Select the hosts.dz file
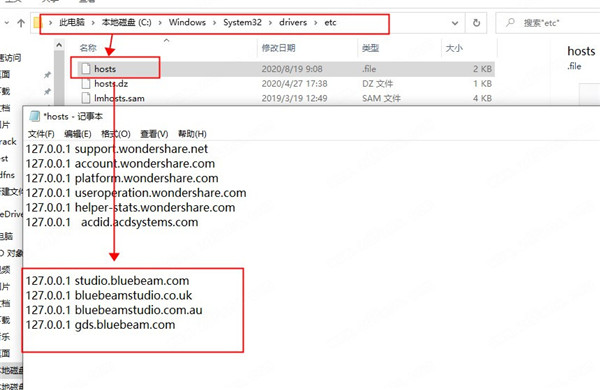This screenshot has height=390, width=600. click(x=111, y=83)
